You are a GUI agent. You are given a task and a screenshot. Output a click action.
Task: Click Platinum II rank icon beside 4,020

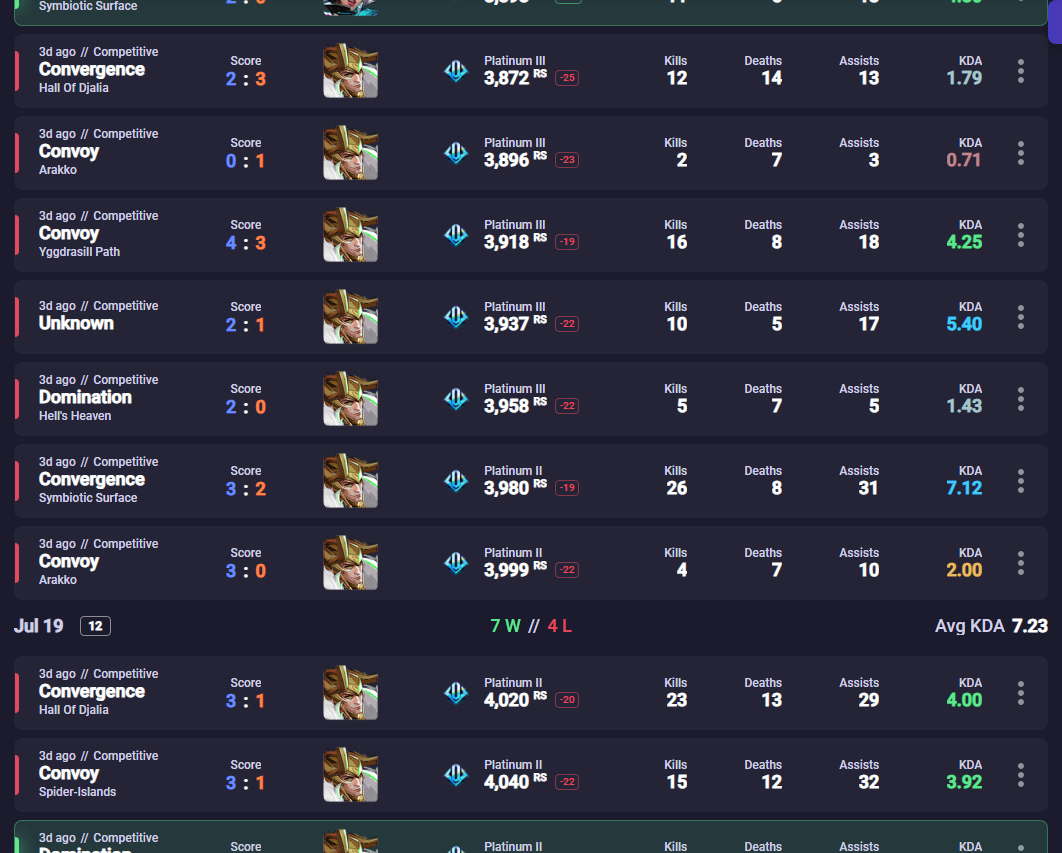456,693
